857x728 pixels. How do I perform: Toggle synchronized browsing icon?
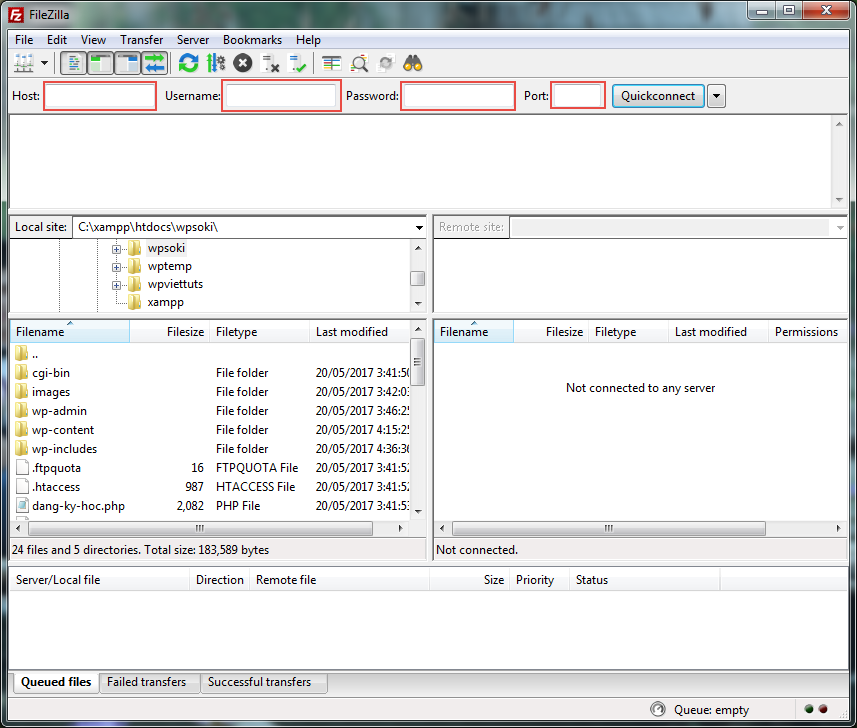pyautogui.click(x=386, y=63)
